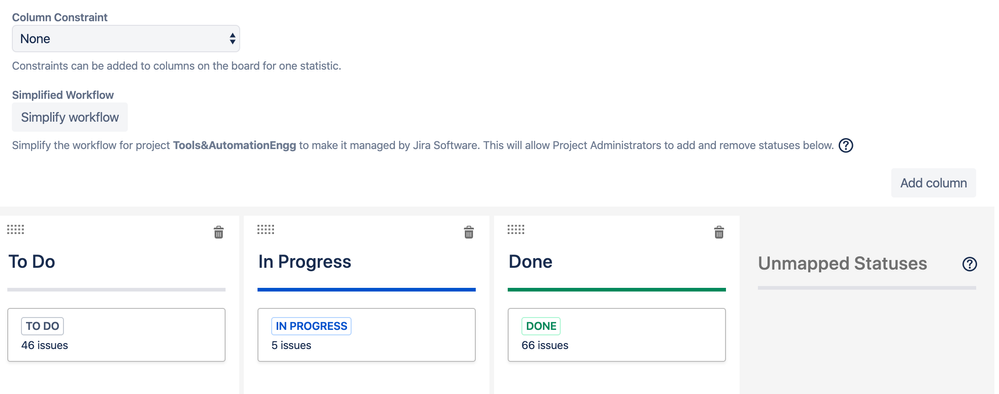The width and height of the screenshot is (999, 394).
Task: Open help icon after Simplify workflow description
Action: point(845,145)
